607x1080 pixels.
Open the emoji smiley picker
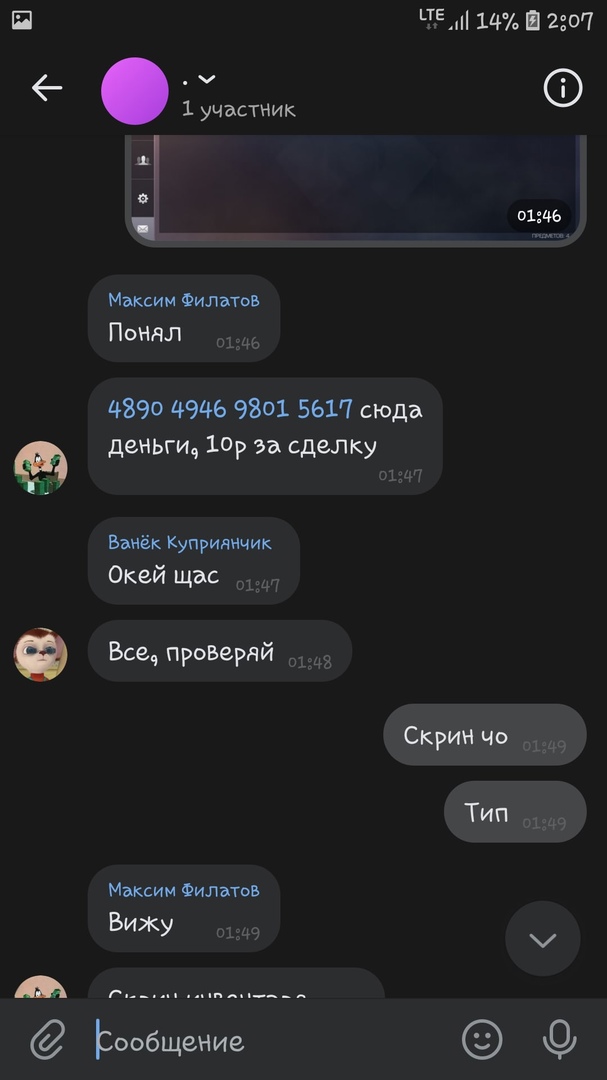pos(482,1039)
